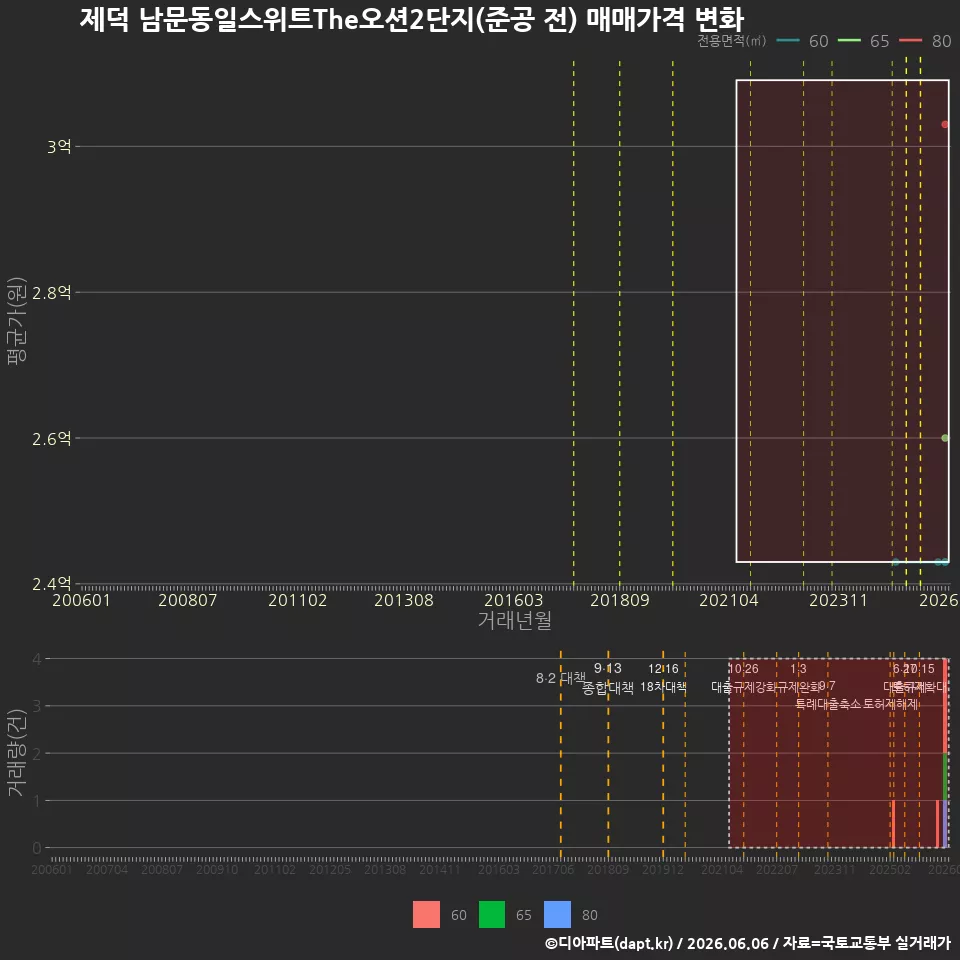Screen dimensions: 960x960
Task: Click the chart title '제덕 남문동일스위트The오션2단지(준공 전) 매매가격 변화'
Action: (x=411, y=19)
